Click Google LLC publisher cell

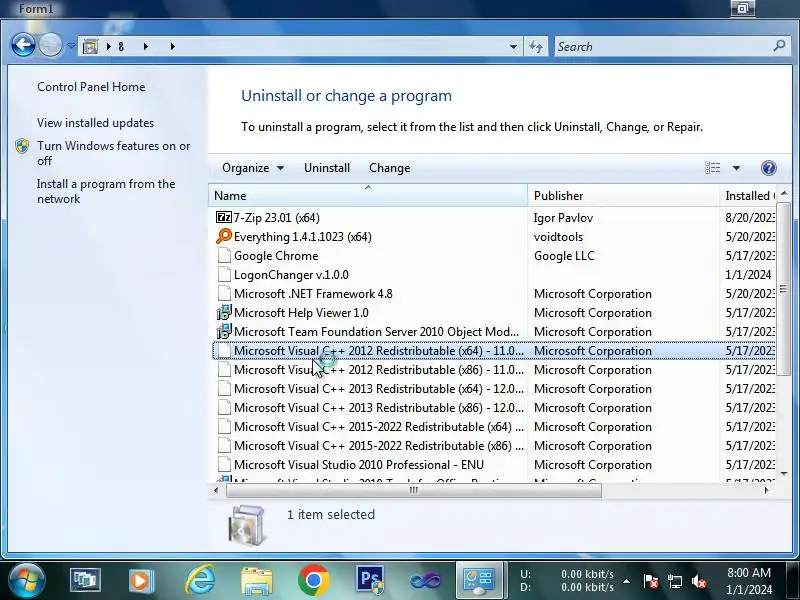[564, 256]
